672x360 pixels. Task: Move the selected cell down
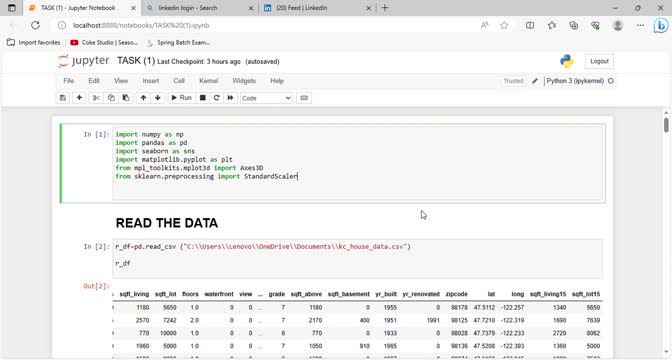[x=158, y=98]
